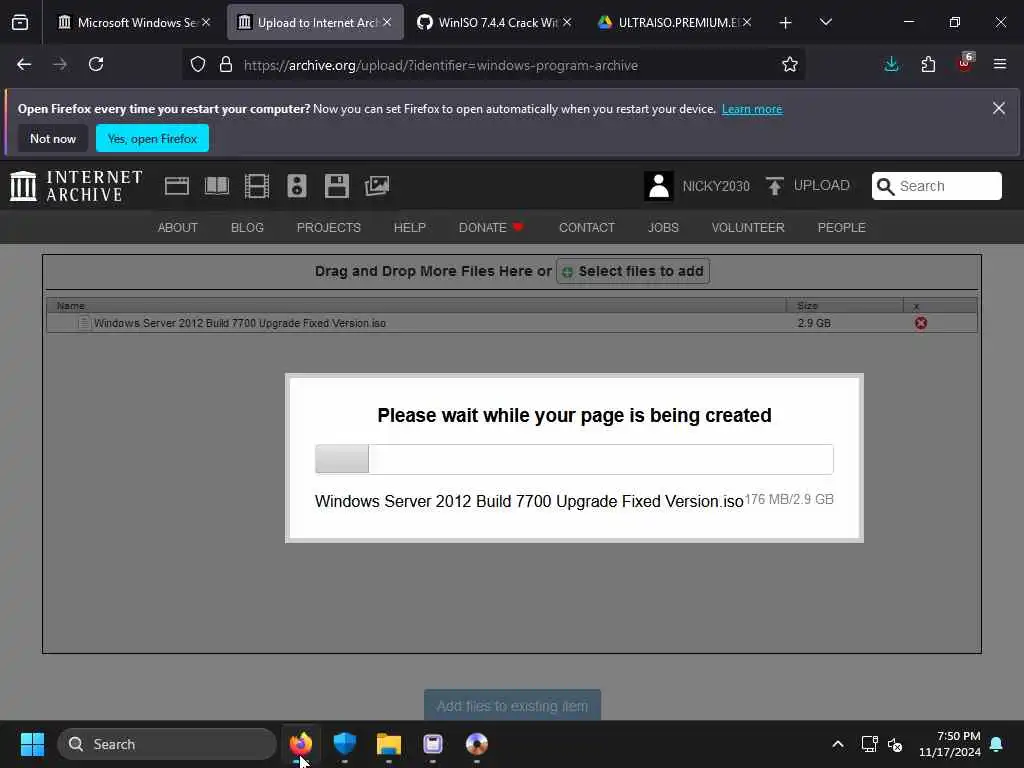Open the DONATE menu item

click(491, 227)
